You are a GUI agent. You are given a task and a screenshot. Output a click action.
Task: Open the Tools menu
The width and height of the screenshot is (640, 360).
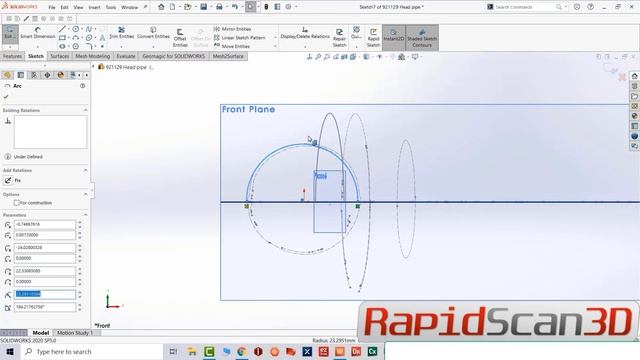coord(111,7)
